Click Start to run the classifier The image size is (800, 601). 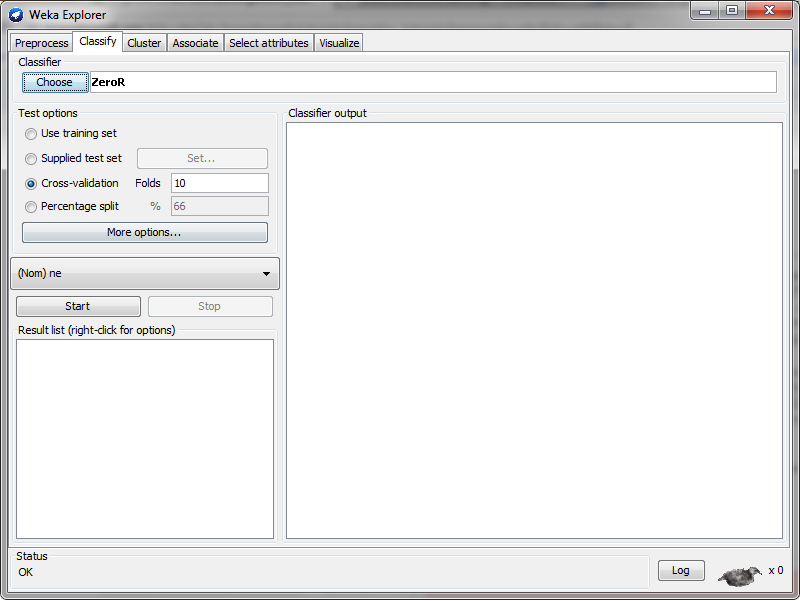click(78, 307)
